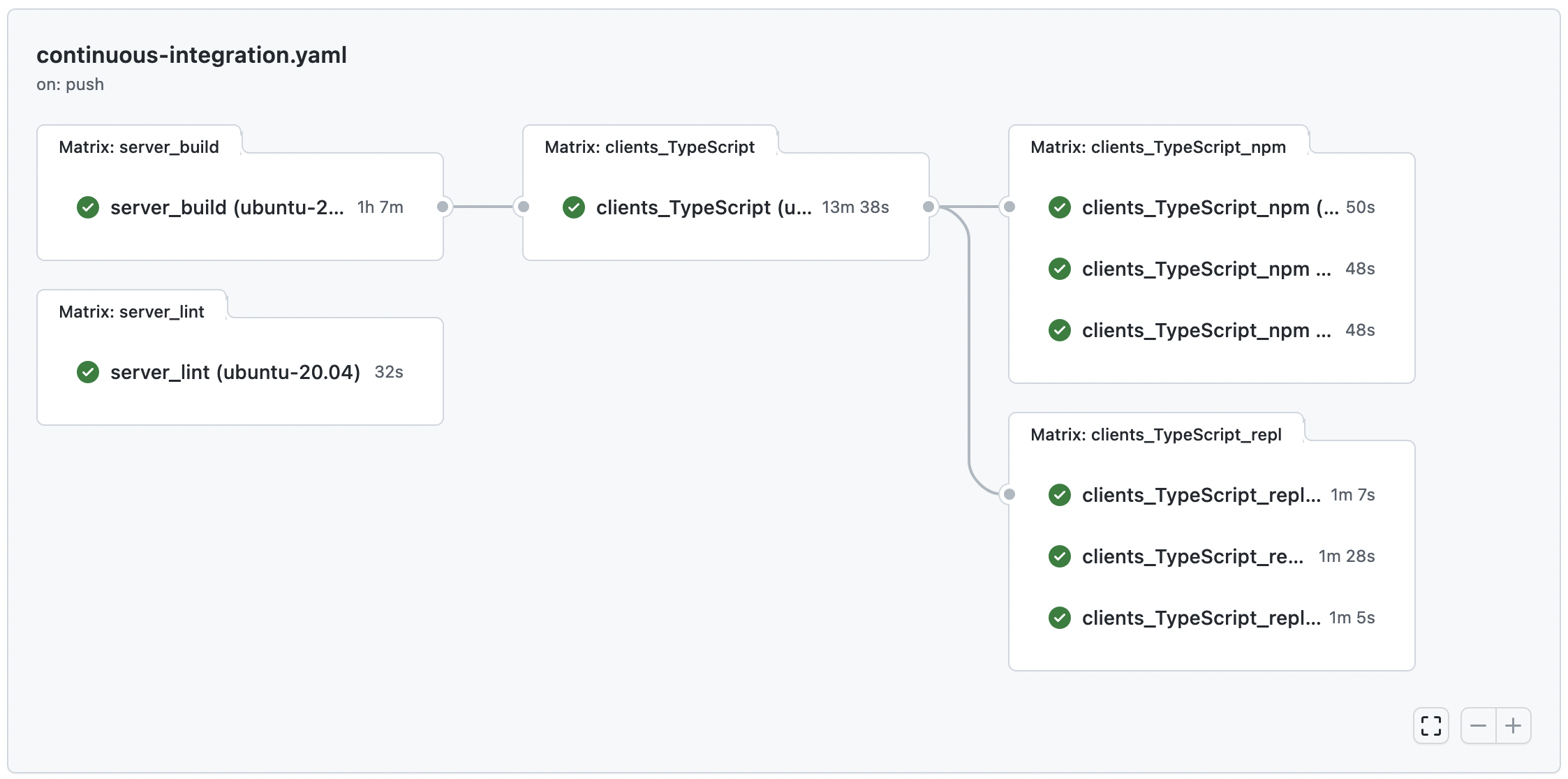Click the Matrix: server_build group label
This screenshot has height=779, width=1568.
[x=139, y=147]
